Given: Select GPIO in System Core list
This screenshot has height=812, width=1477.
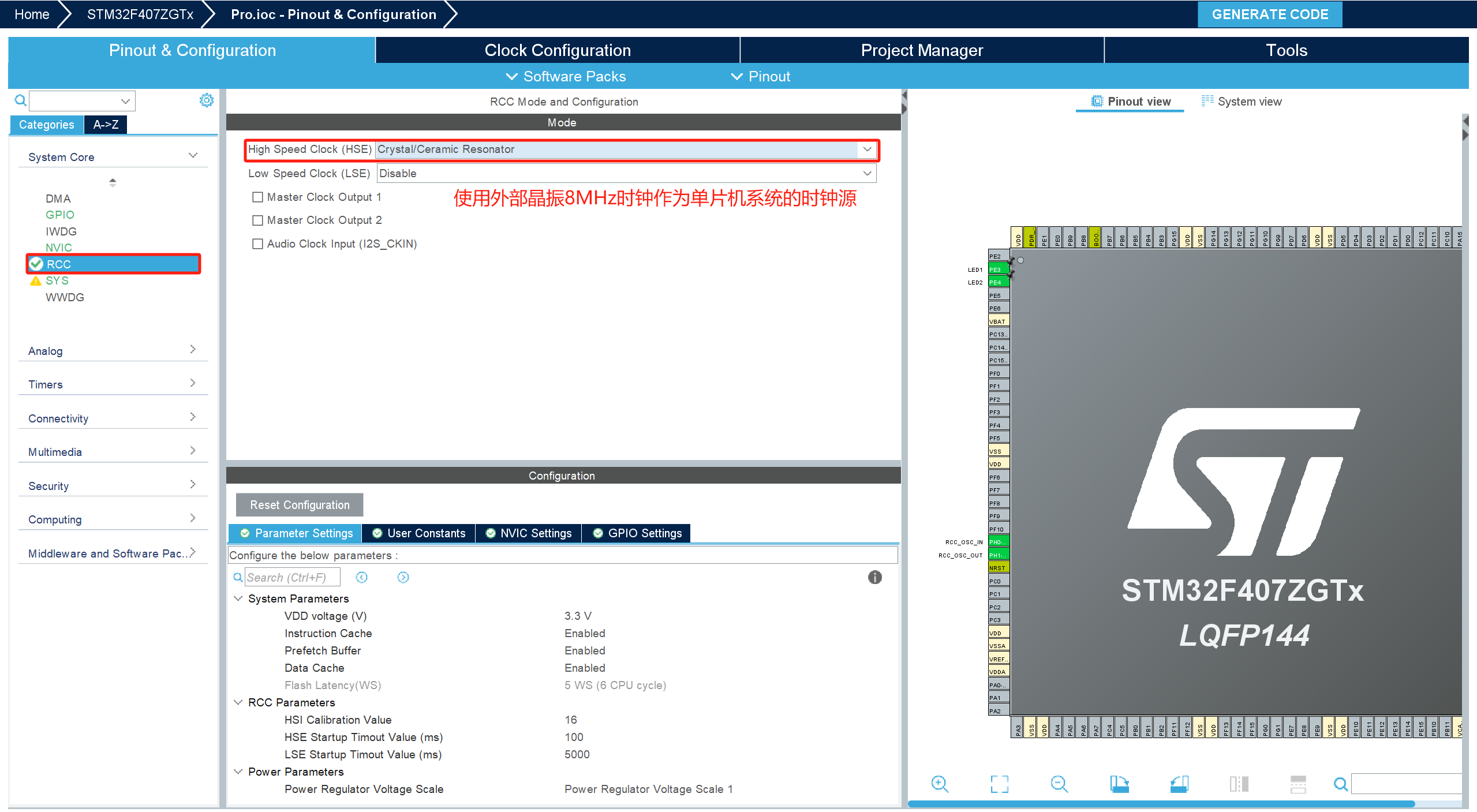Looking at the screenshot, I should [x=60, y=215].
